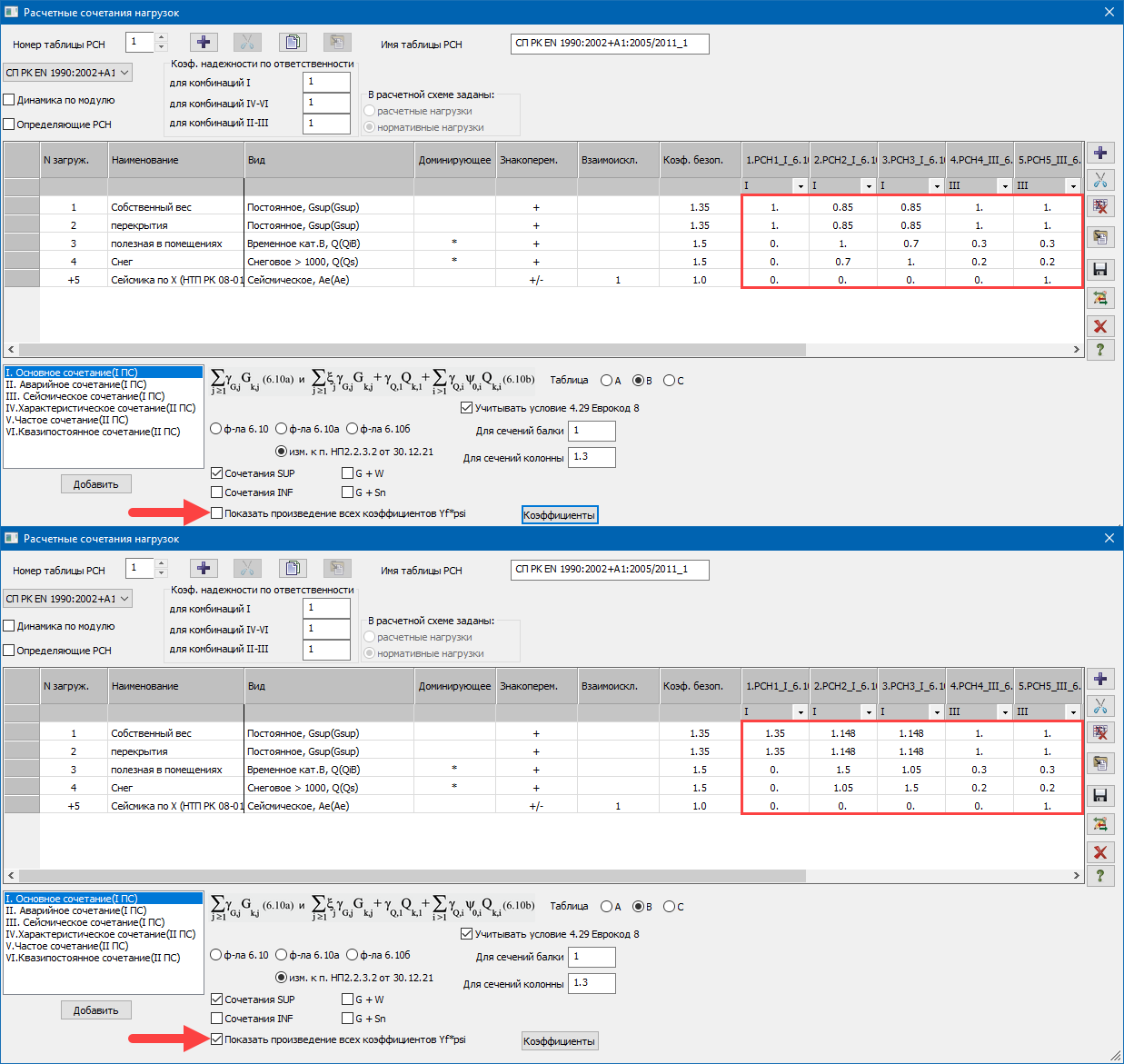Toggle 'Динамика по модулю' checkbox in upper dialog
1124x1064 pixels.
(x=10, y=100)
